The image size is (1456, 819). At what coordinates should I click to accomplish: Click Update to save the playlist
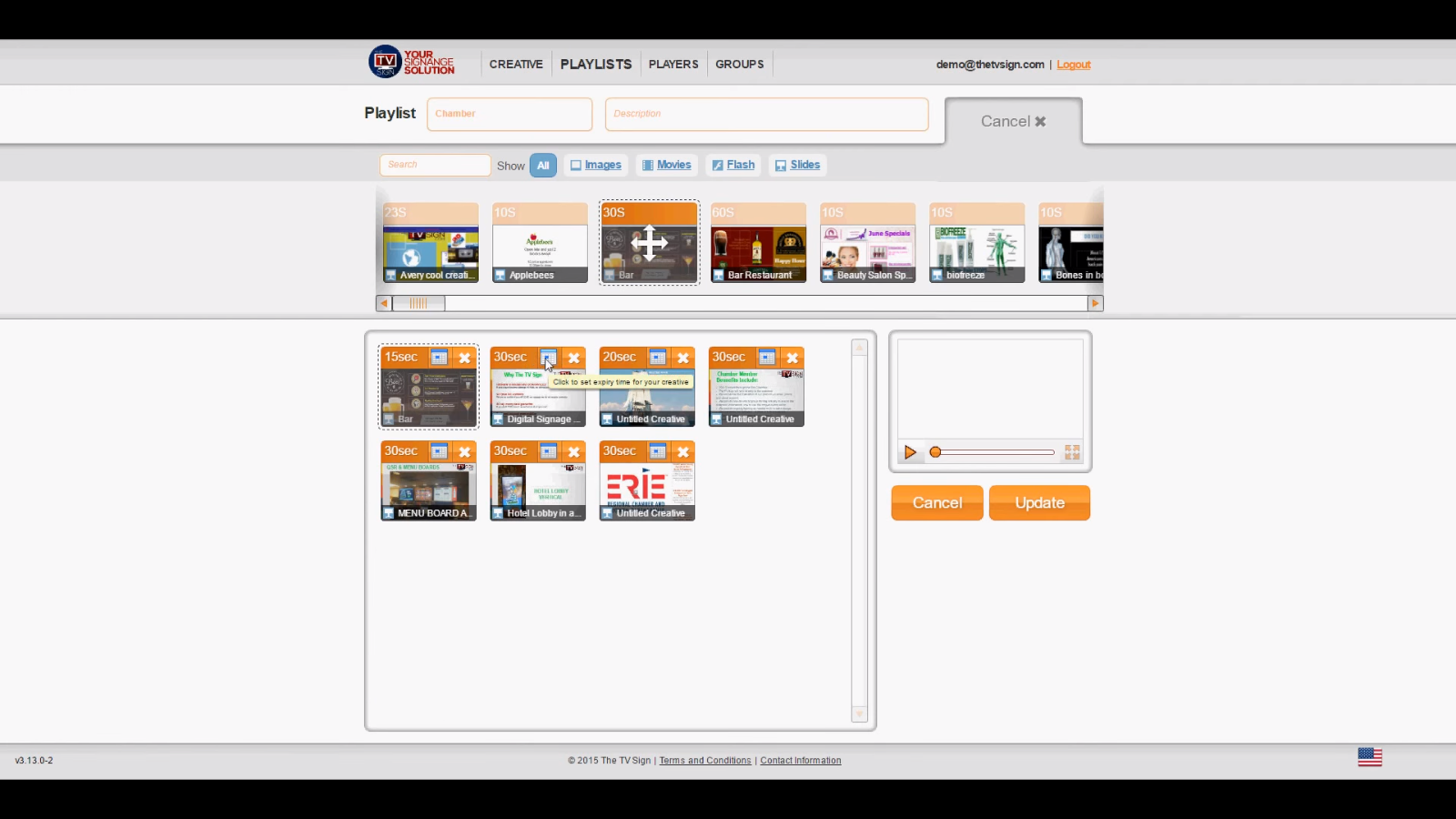pos(1039,502)
